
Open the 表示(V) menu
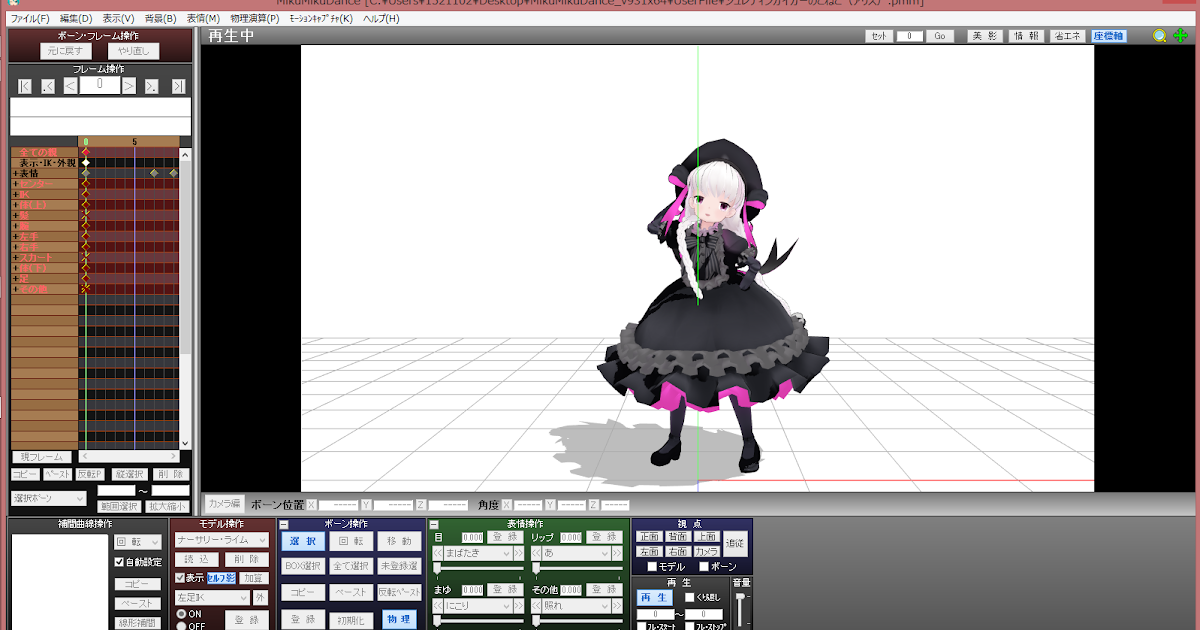[119, 18]
